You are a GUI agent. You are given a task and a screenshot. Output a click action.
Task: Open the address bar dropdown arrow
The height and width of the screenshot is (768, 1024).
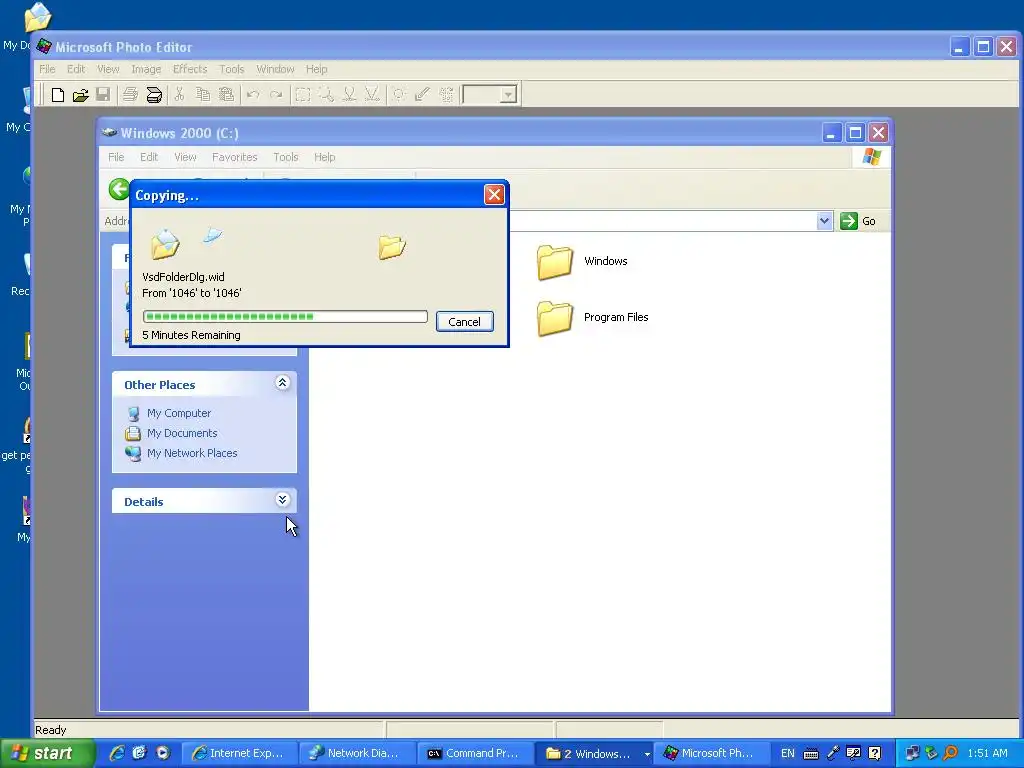point(824,221)
